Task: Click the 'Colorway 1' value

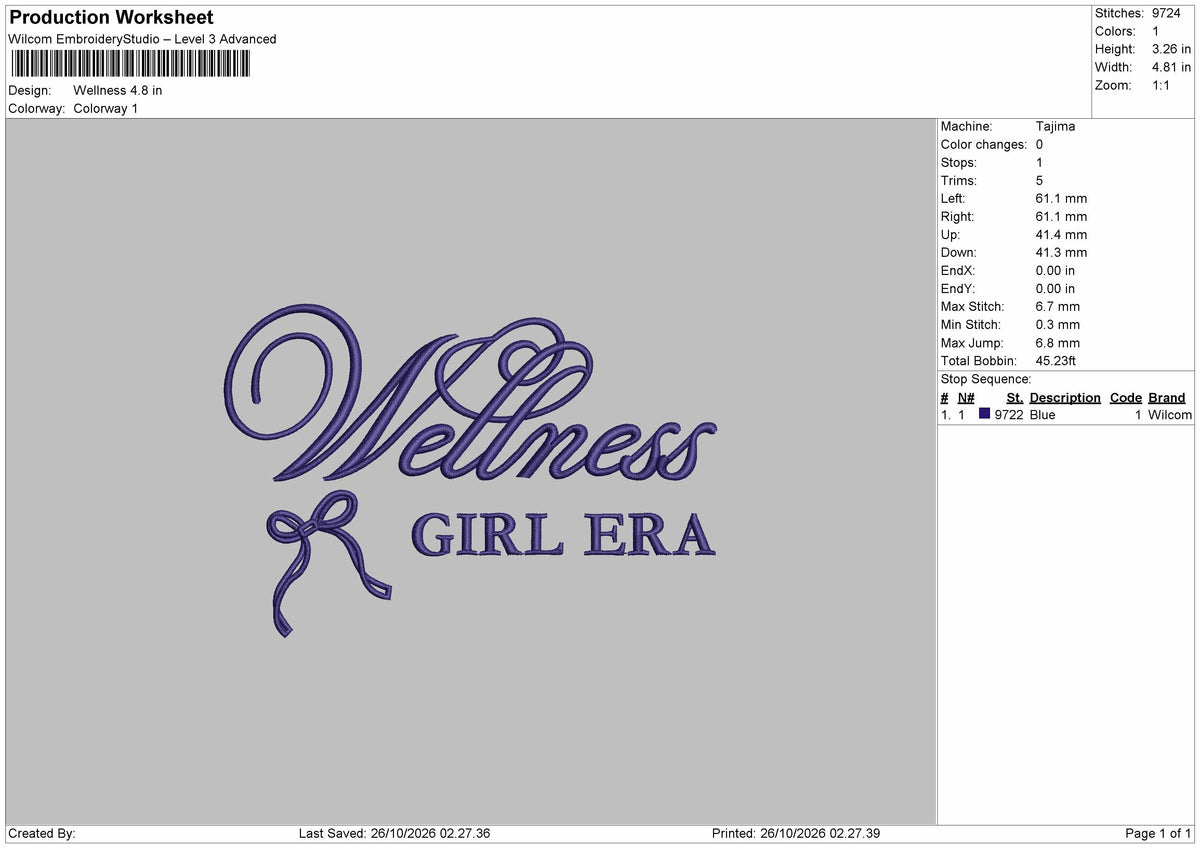Action: 106,108
